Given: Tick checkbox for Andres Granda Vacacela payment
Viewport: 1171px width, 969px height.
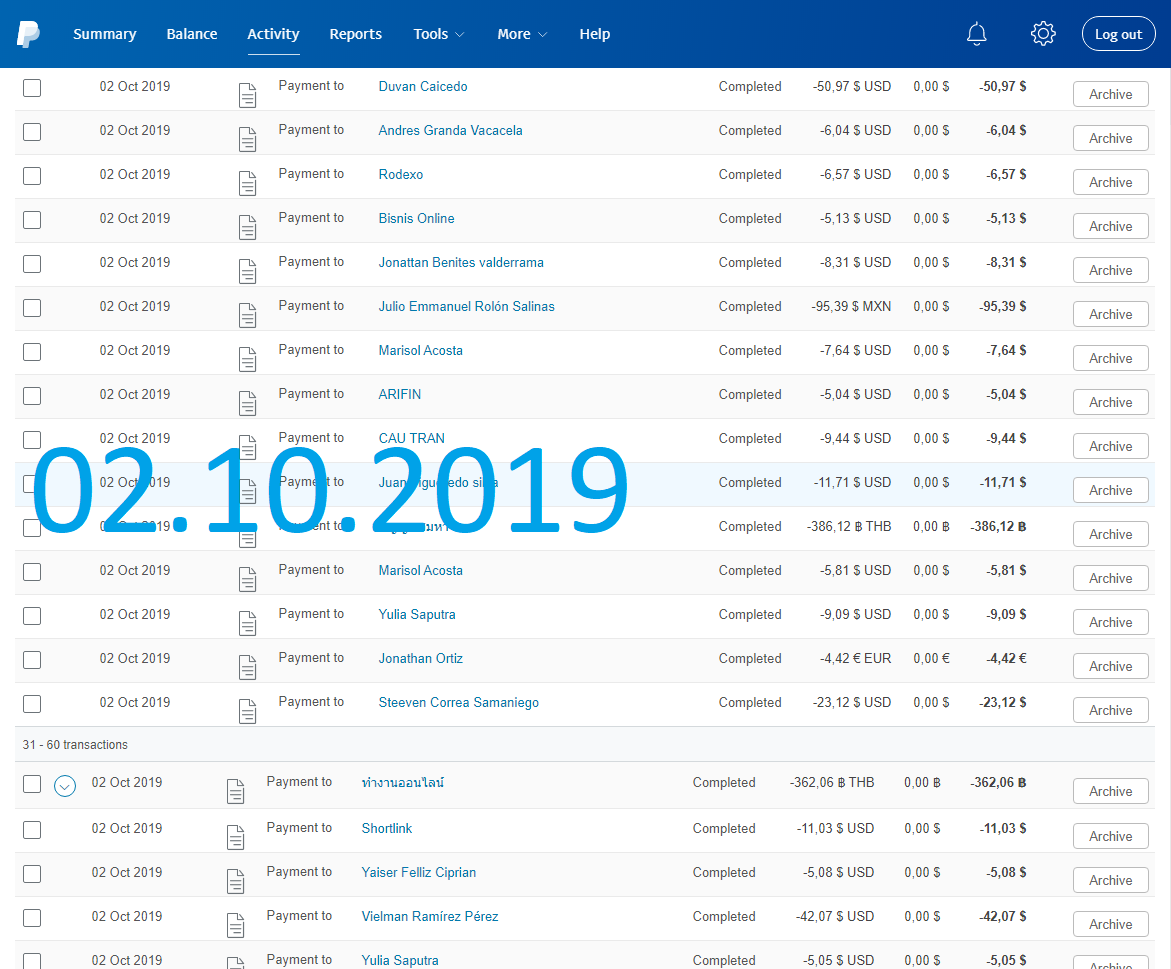Looking at the screenshot, I should coord(31,132).
